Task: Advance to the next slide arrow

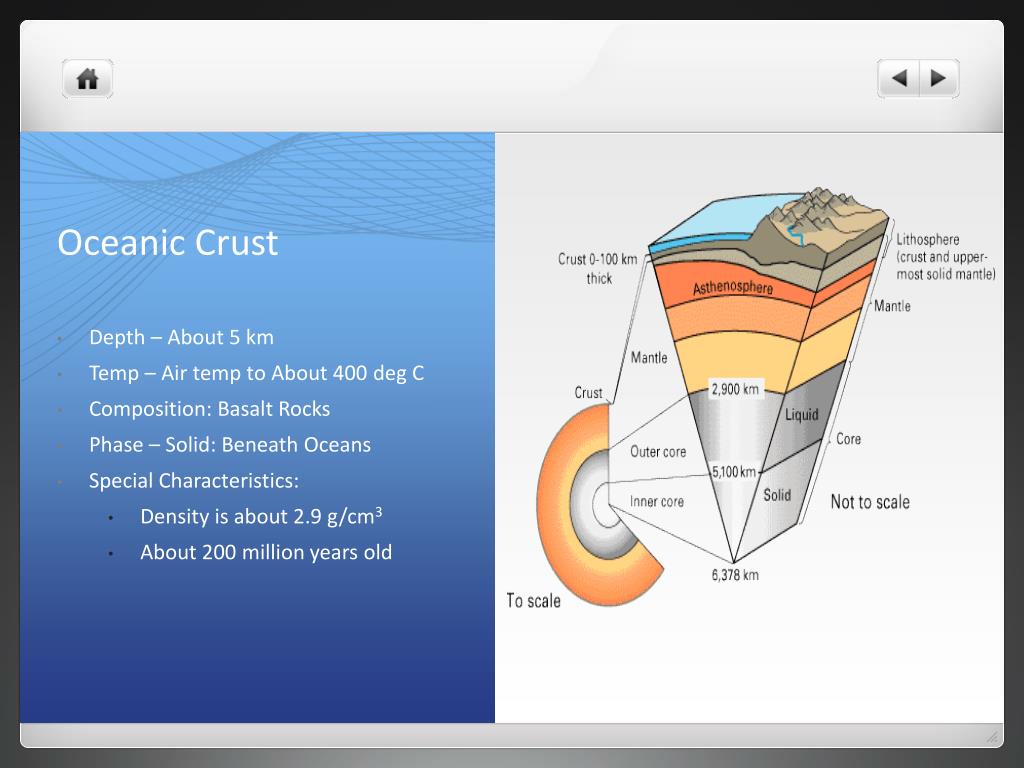Action: (x=939, y=78)
